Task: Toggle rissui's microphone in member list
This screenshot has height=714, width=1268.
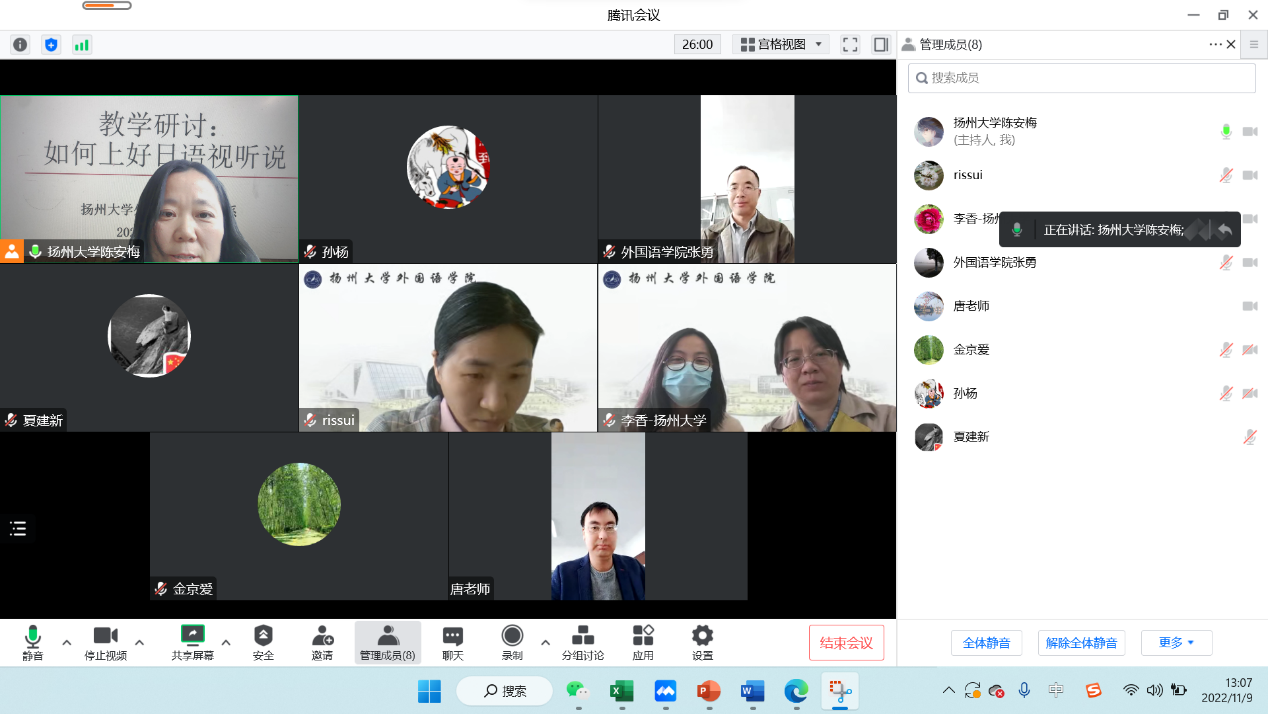Action: [1225, 175]
